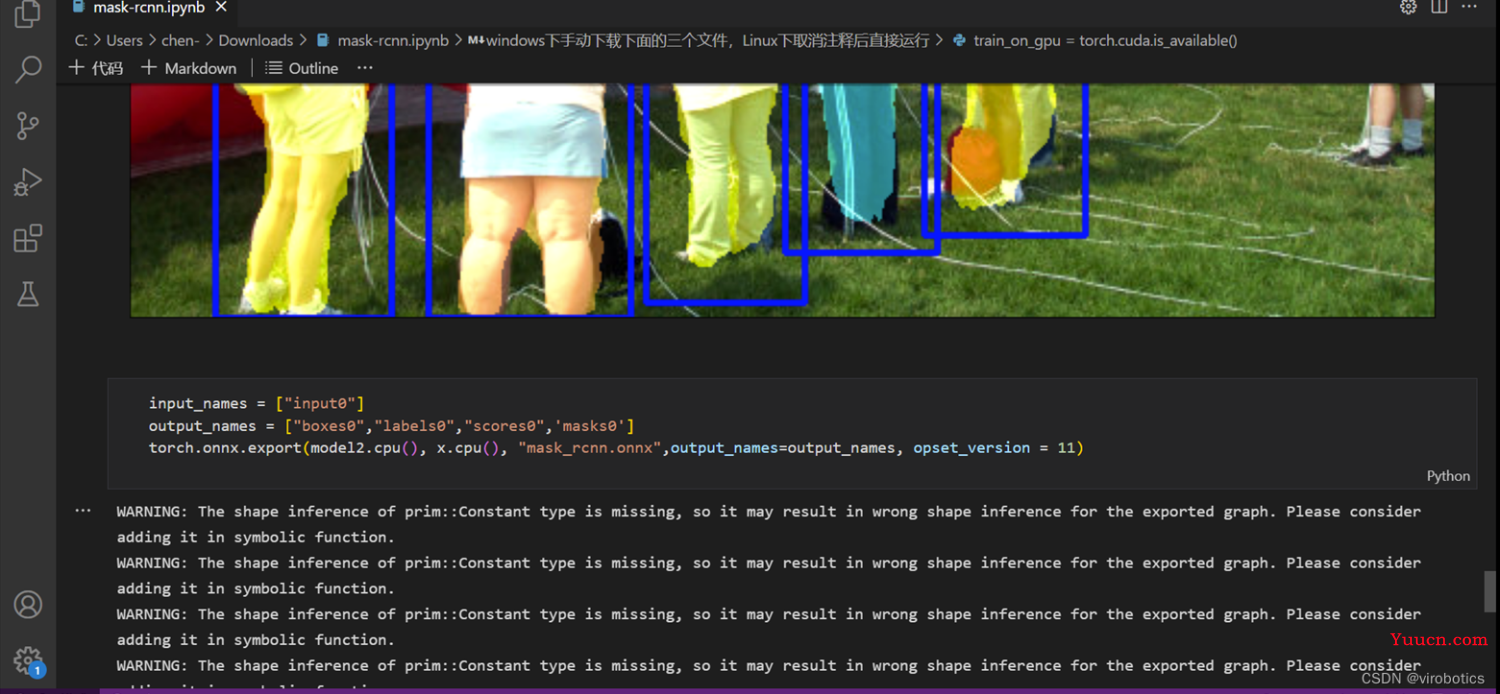Open the Accounts menu icon

(x=28, y=605)
